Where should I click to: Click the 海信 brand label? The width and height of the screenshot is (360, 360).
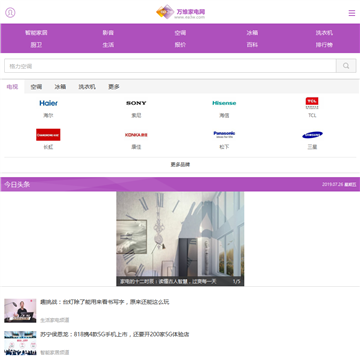224,115
